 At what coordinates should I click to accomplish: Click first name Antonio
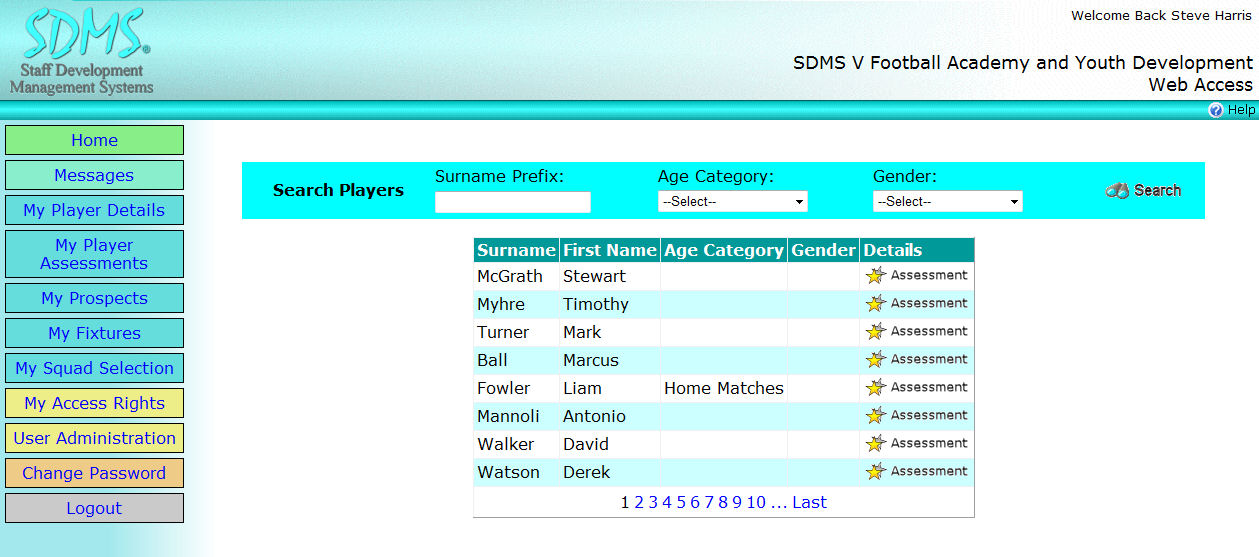(594, 416)
